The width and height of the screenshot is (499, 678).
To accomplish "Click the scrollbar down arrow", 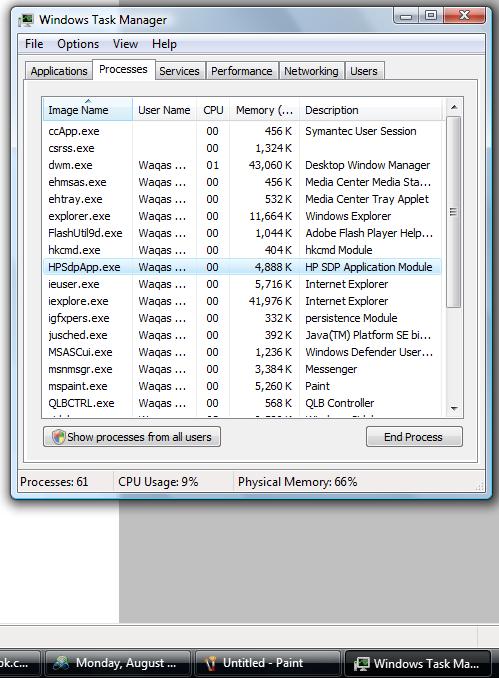I will [454, 409].
